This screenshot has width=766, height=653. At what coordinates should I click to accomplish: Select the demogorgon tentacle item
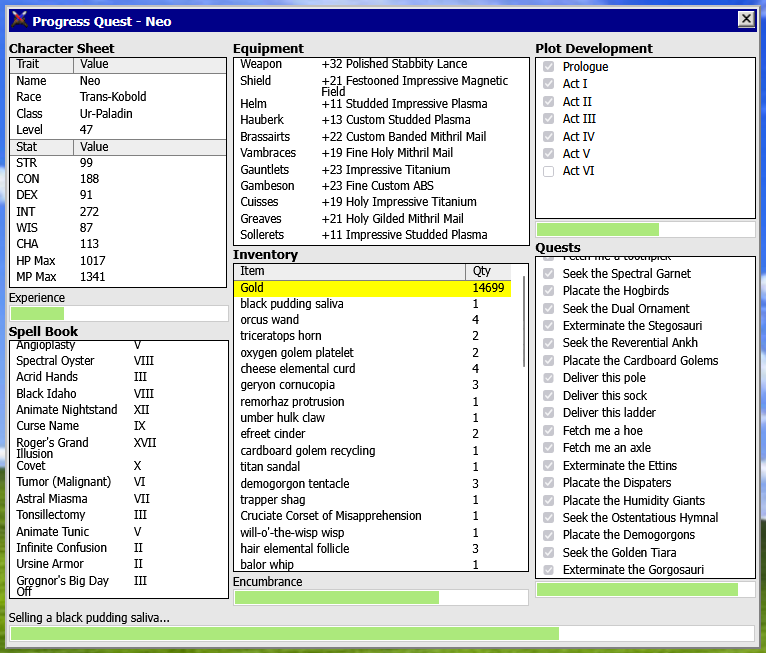(x=373, y=484)
